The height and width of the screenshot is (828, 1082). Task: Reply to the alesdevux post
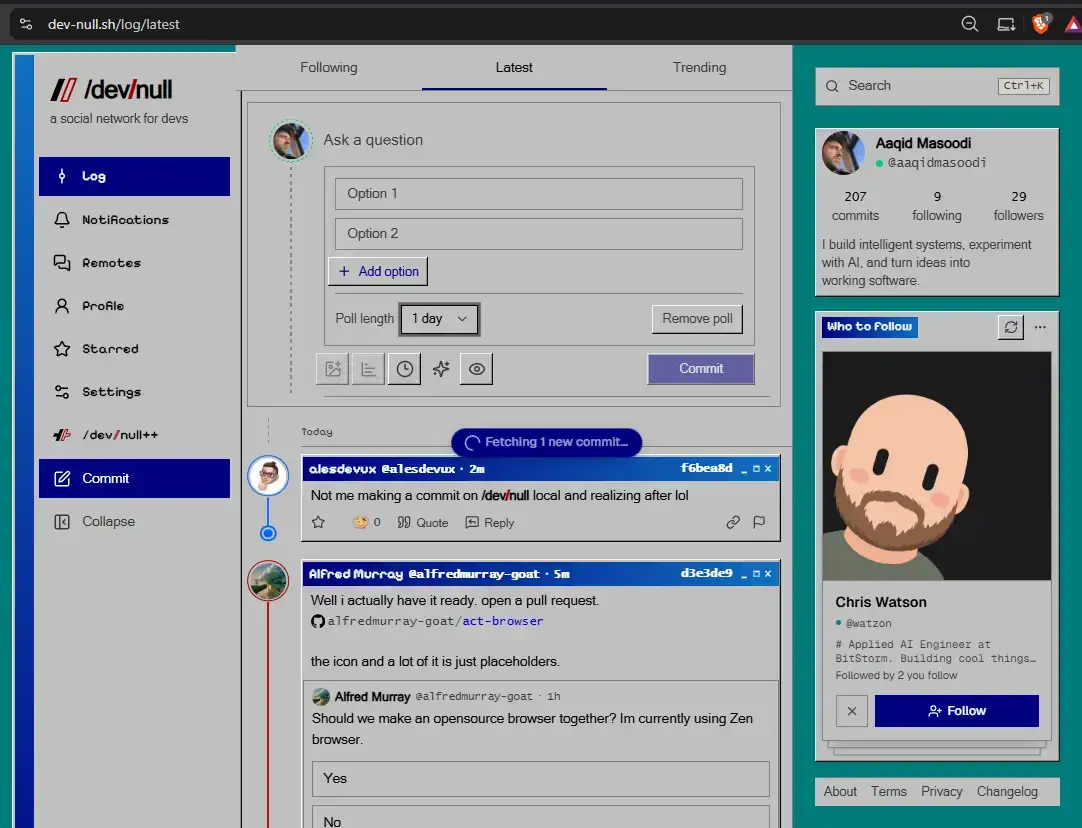click(490, 522)
